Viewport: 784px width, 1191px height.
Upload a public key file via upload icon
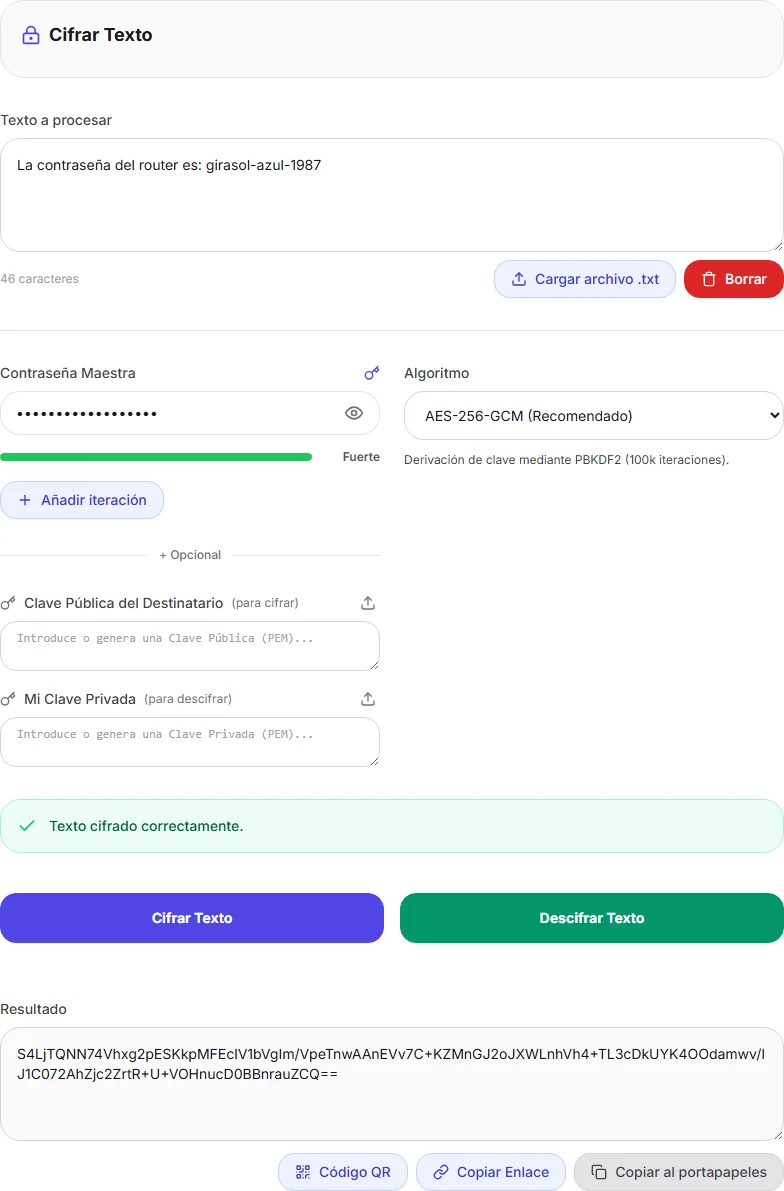coord(368,603)
